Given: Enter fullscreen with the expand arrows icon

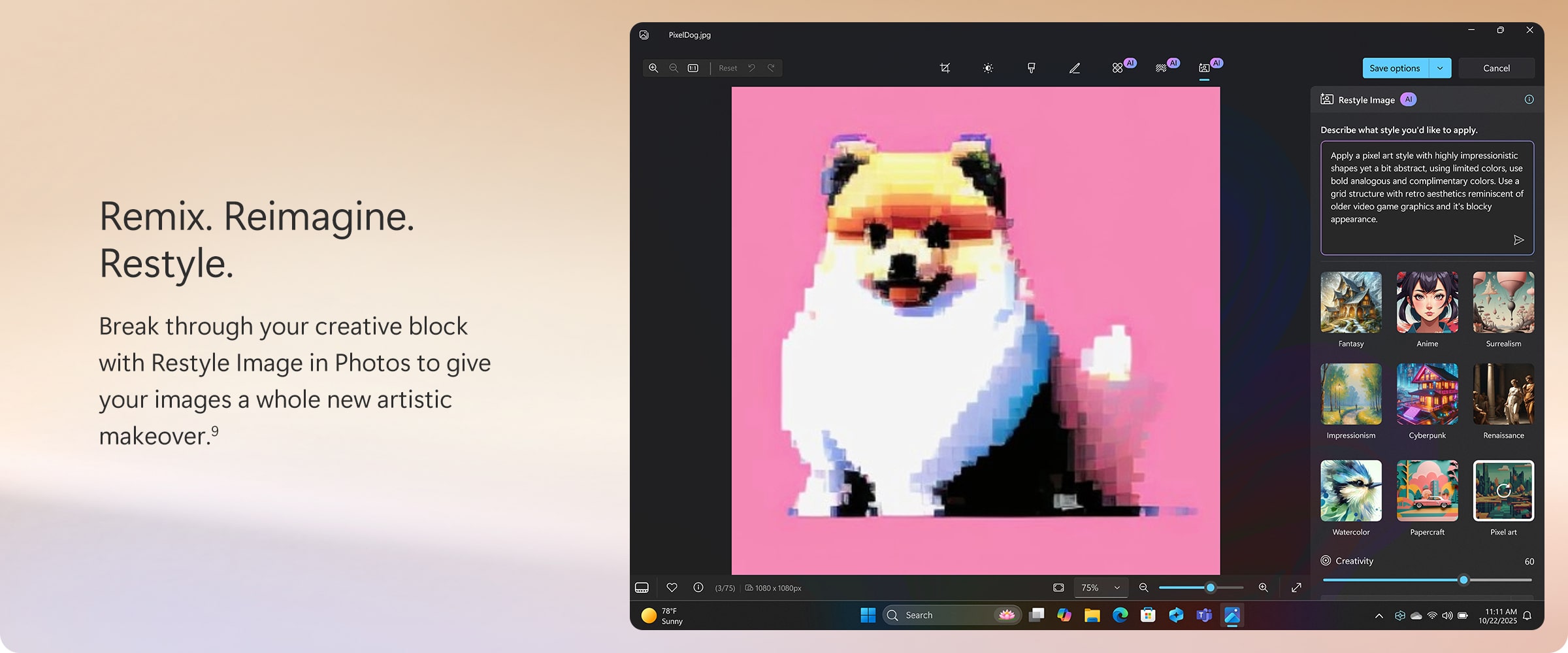Looking at the screenshot, I should [x=1296, y=588].
